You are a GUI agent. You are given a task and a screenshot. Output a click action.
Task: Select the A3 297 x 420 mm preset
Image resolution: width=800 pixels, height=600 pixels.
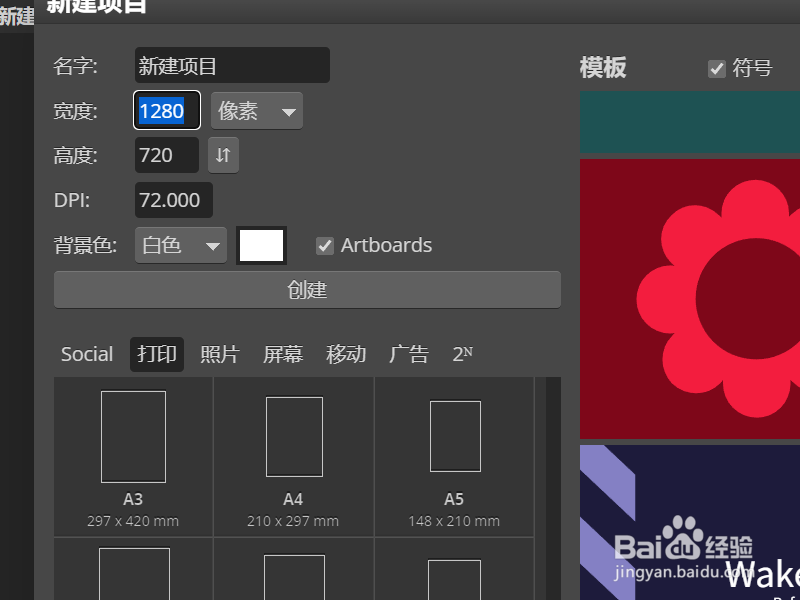point(133,457)
